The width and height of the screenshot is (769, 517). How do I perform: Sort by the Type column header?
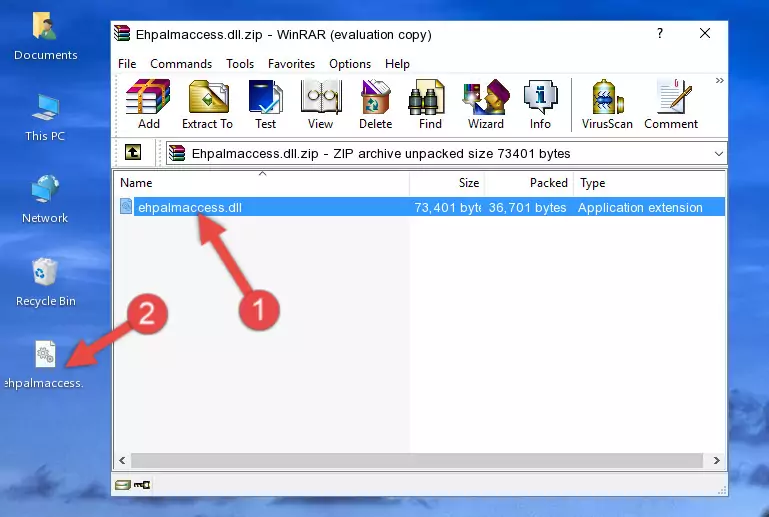pyautogui.click(x=649, y=183)
